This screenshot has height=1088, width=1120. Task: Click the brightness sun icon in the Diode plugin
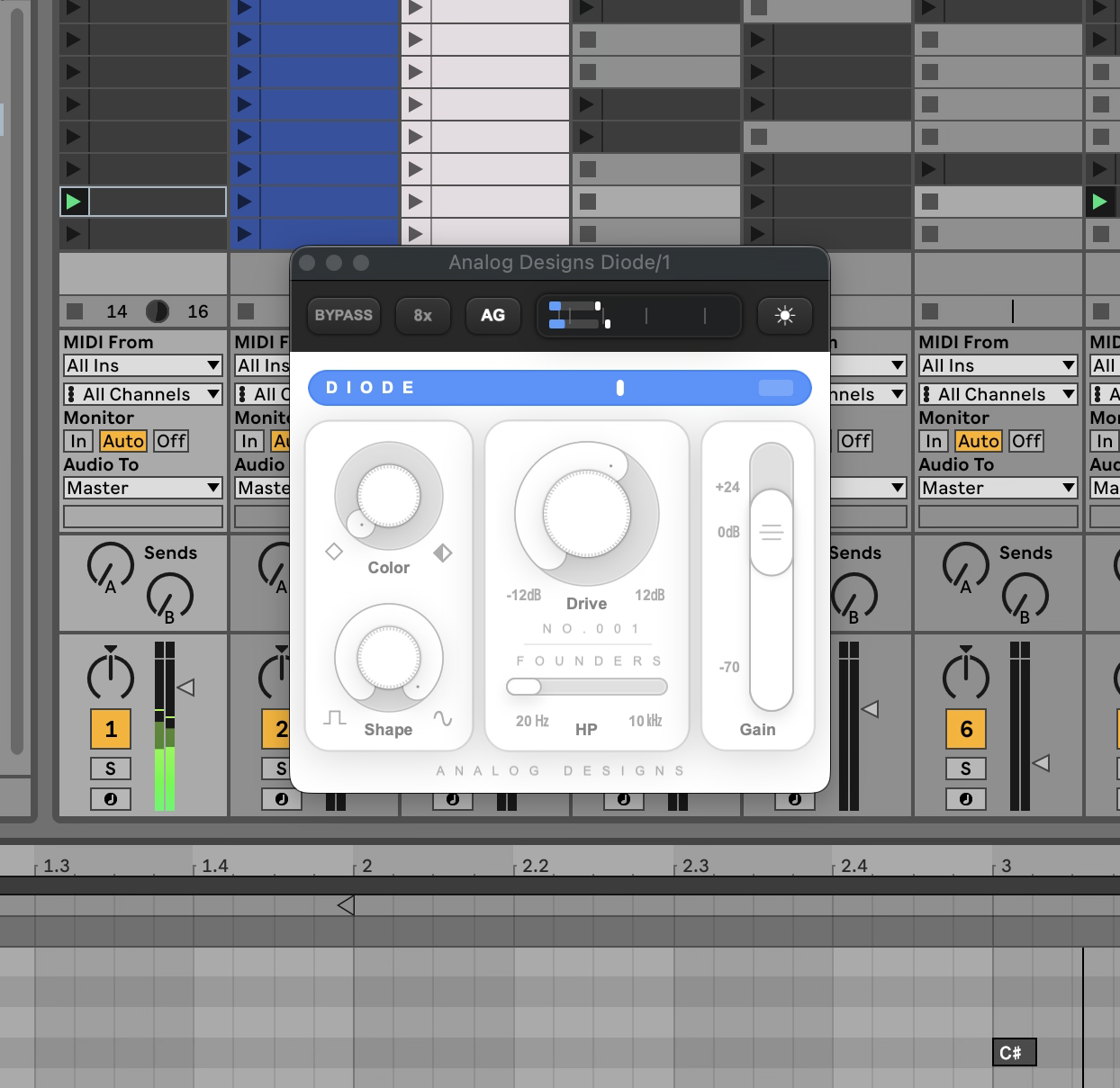pos(785,316)
